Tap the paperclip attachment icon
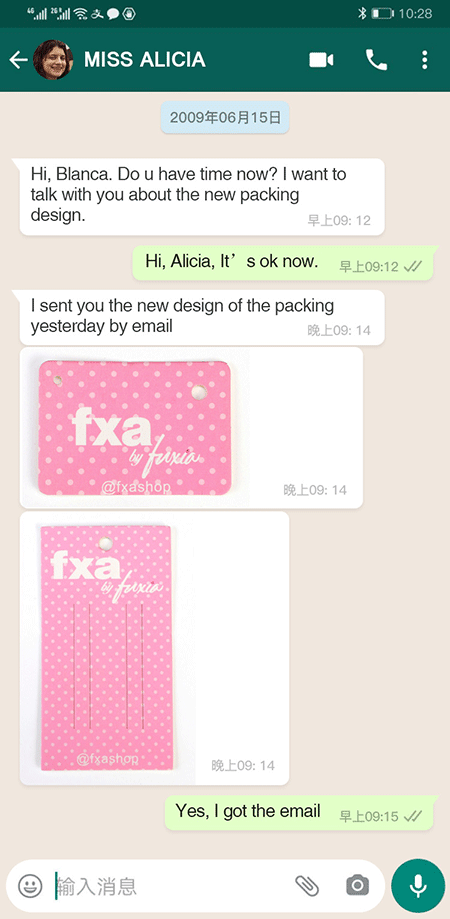Viewport: 450px width, 919px height. [306, 886]
